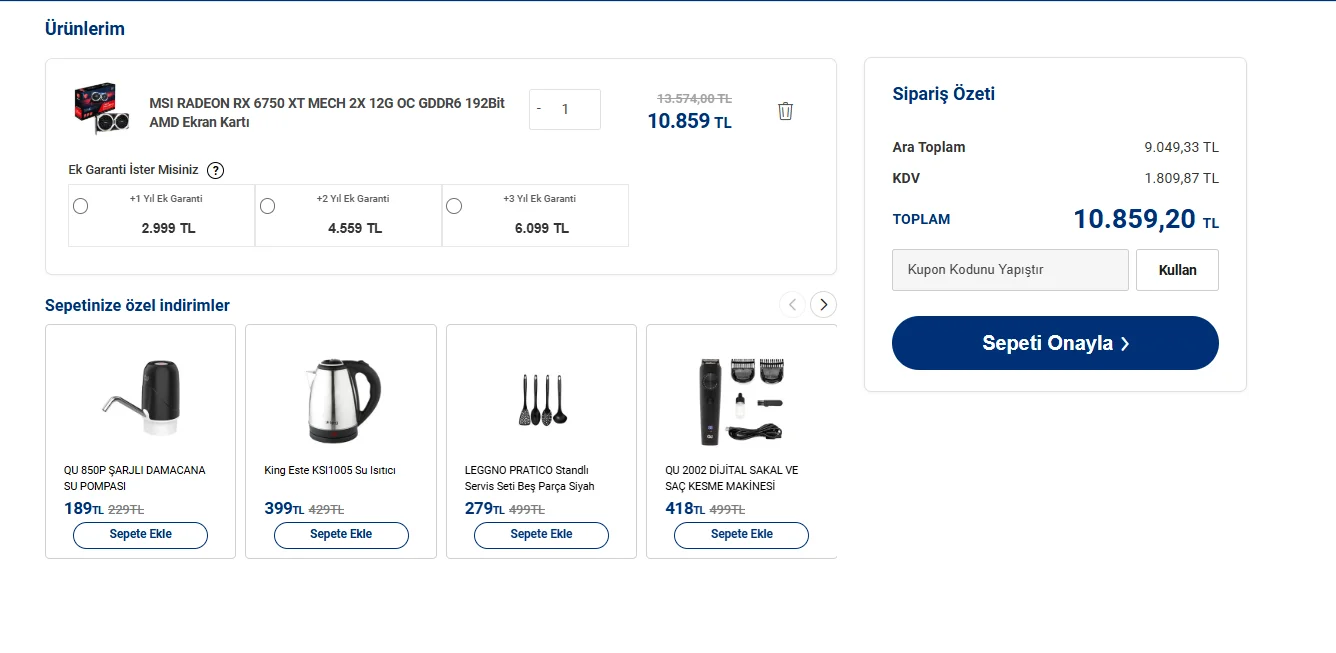Open the extended warranty help question mark

(215, 170)
